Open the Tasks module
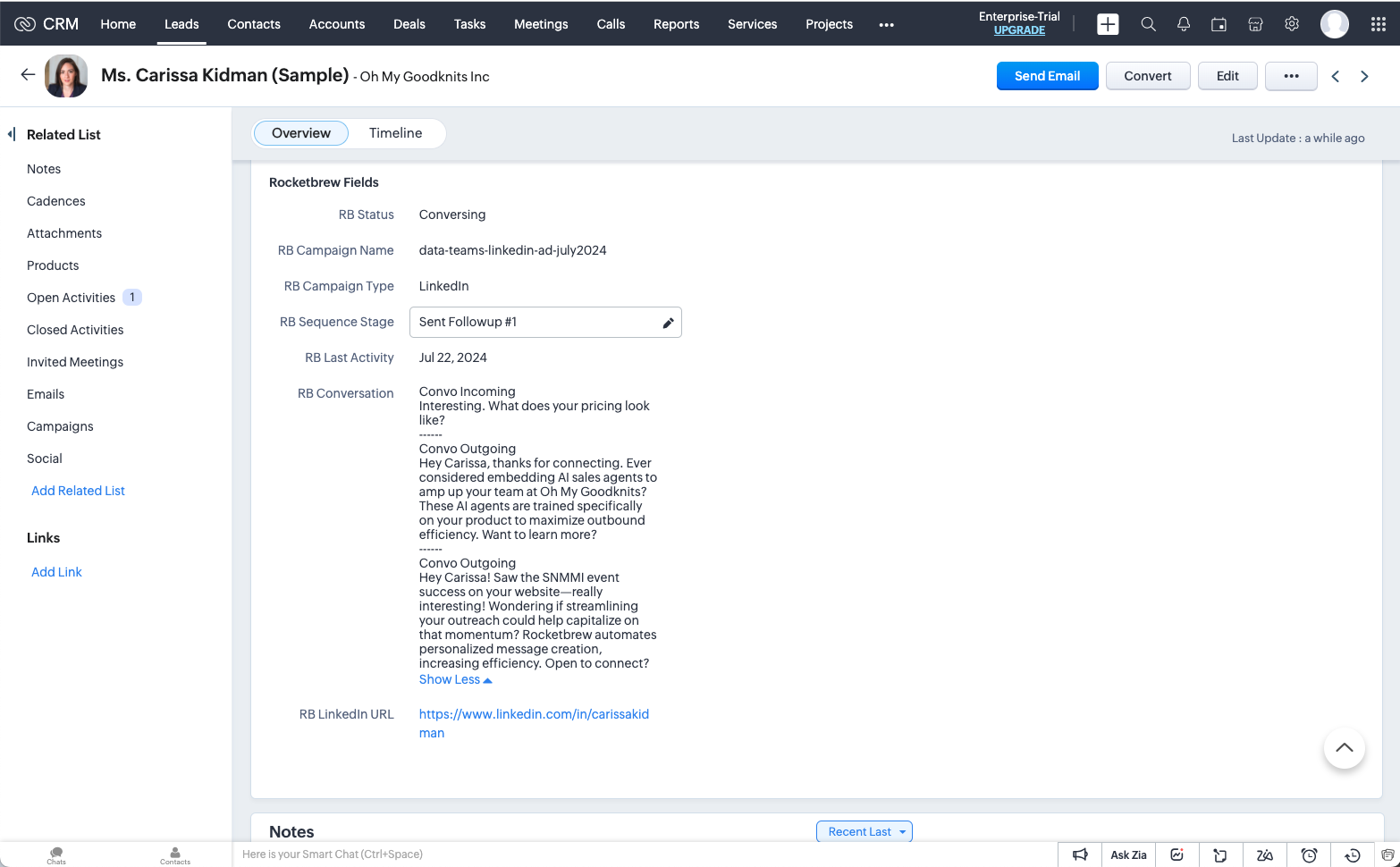Image resolution: width=1400 pixels, height=867 pixels. [469, 24]
